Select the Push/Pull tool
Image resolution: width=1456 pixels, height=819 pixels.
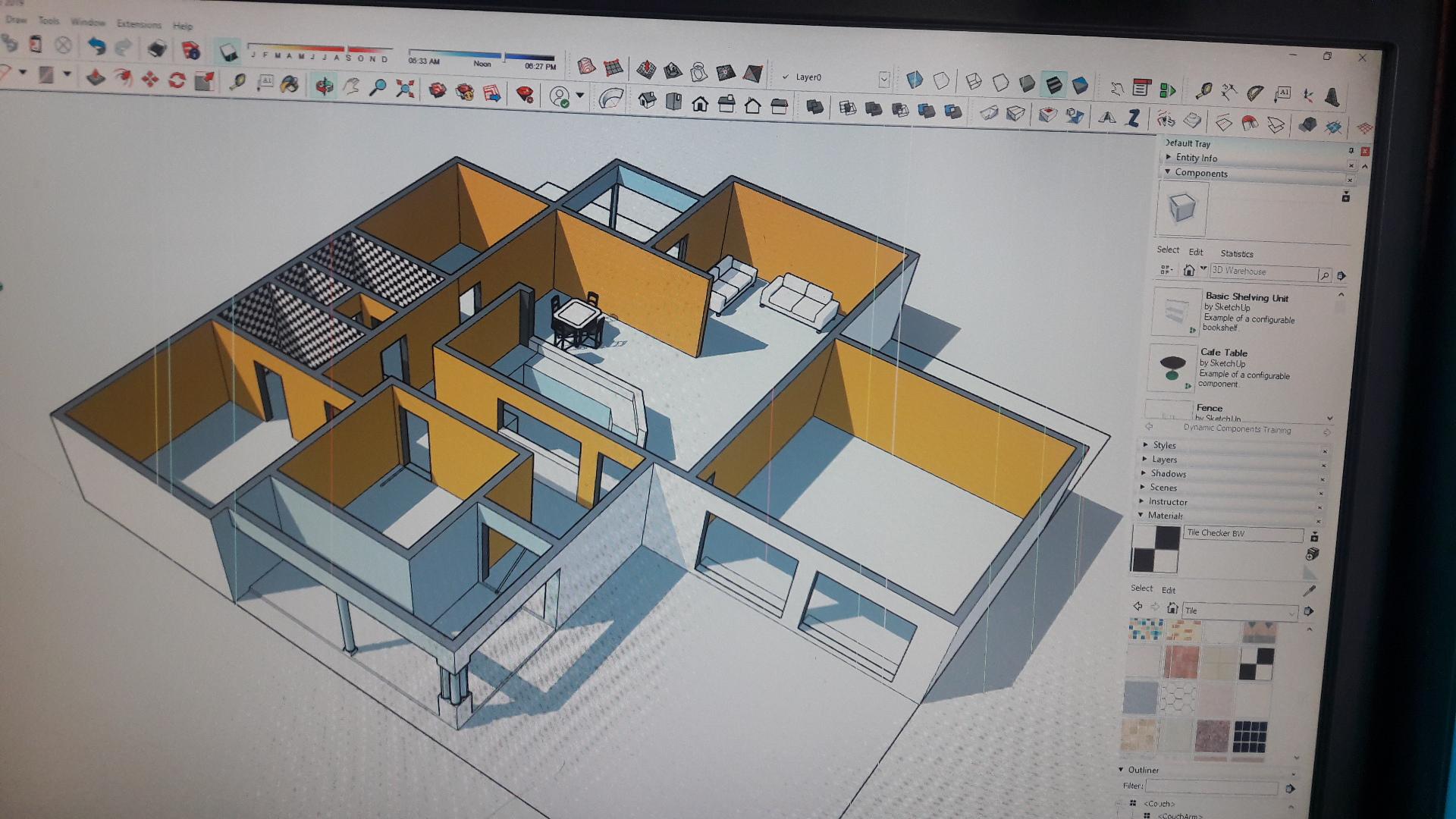point(96,77)
